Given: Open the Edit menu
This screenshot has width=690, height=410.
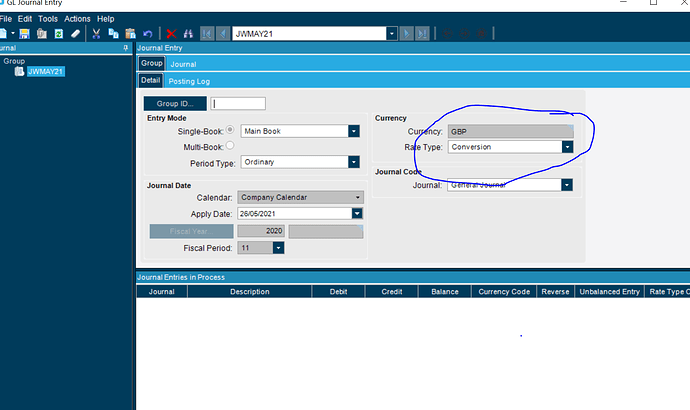Looking at the screenshot, I should point(25,19).
